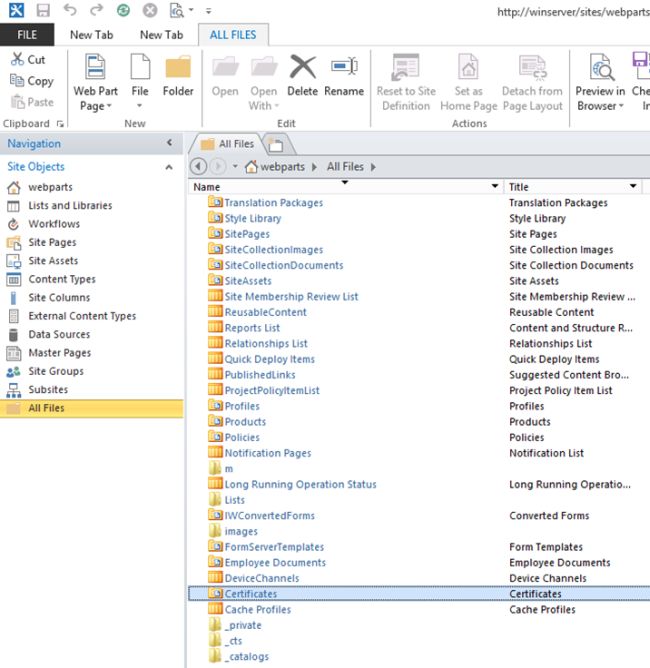Open the Customize Quick Access Toolbar dropdown

(208, 11)
